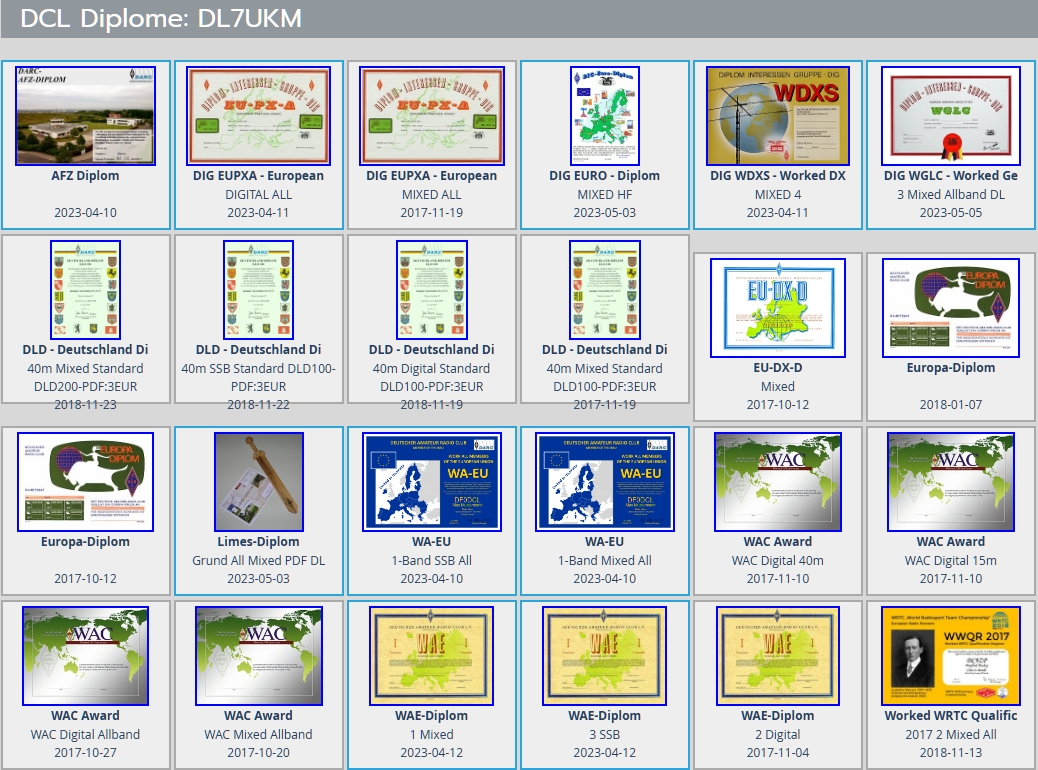Click the date 2018-01-07 under Europa-Diplom
Image resolution: width=1038 pixels, height=770 pixels.
coord(951,405)
